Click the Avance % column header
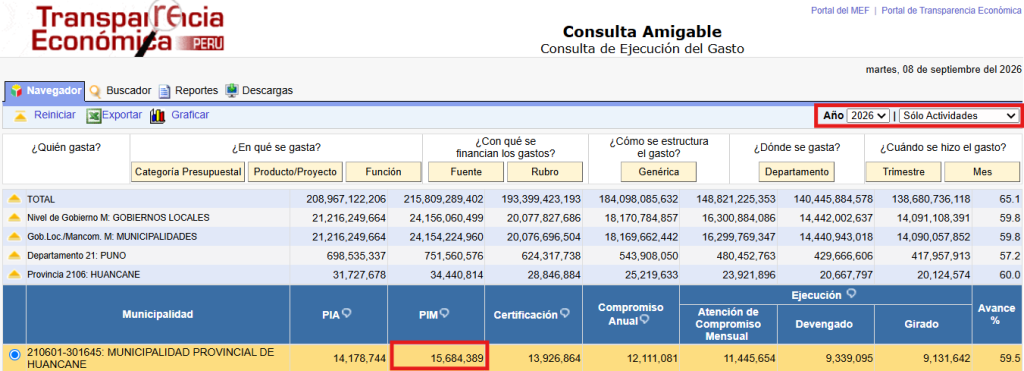This screenshot has height=371, width=1024. pos(996,314)
